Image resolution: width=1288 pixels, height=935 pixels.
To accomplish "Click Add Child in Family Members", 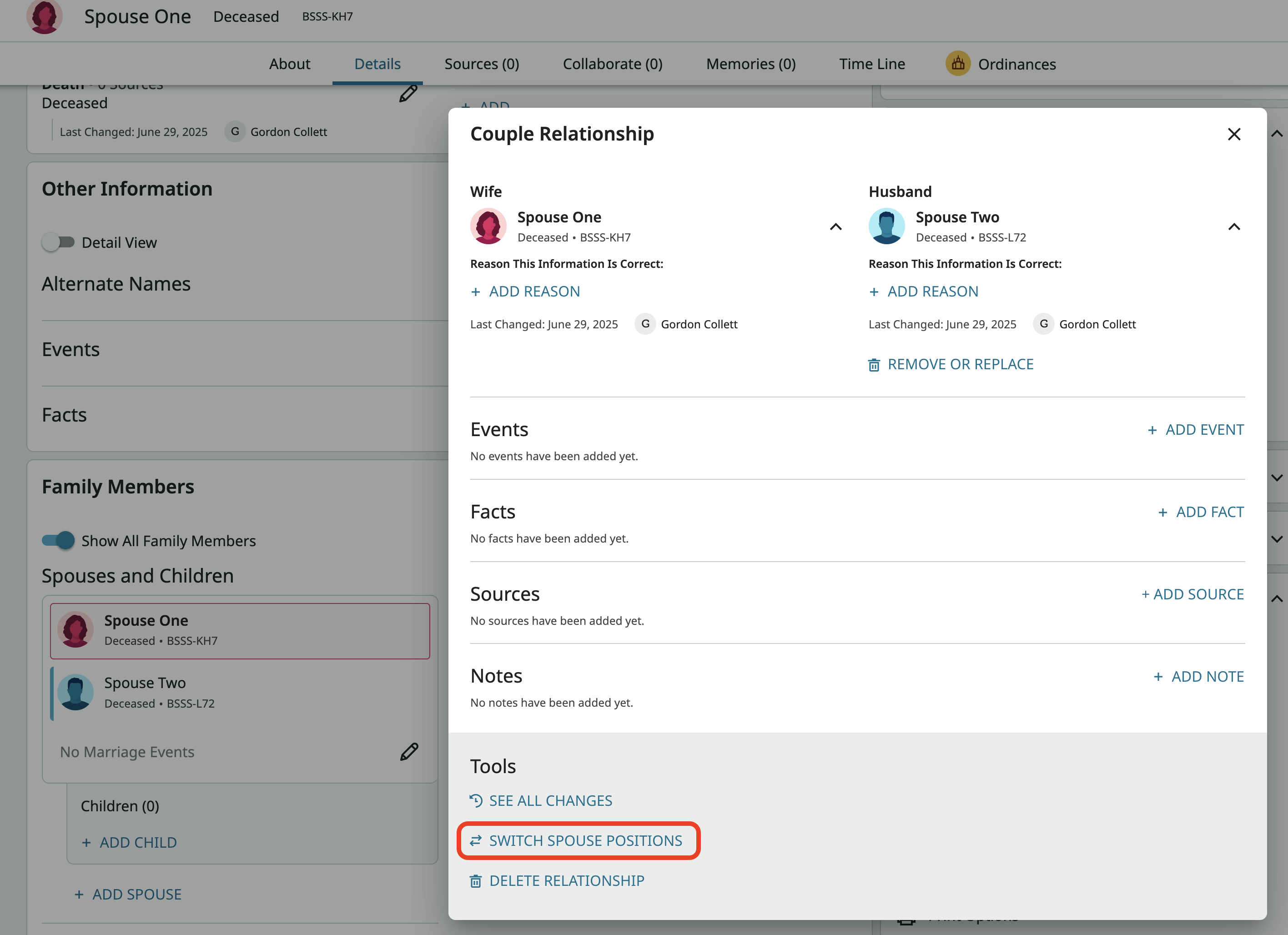I will (129, 843).
